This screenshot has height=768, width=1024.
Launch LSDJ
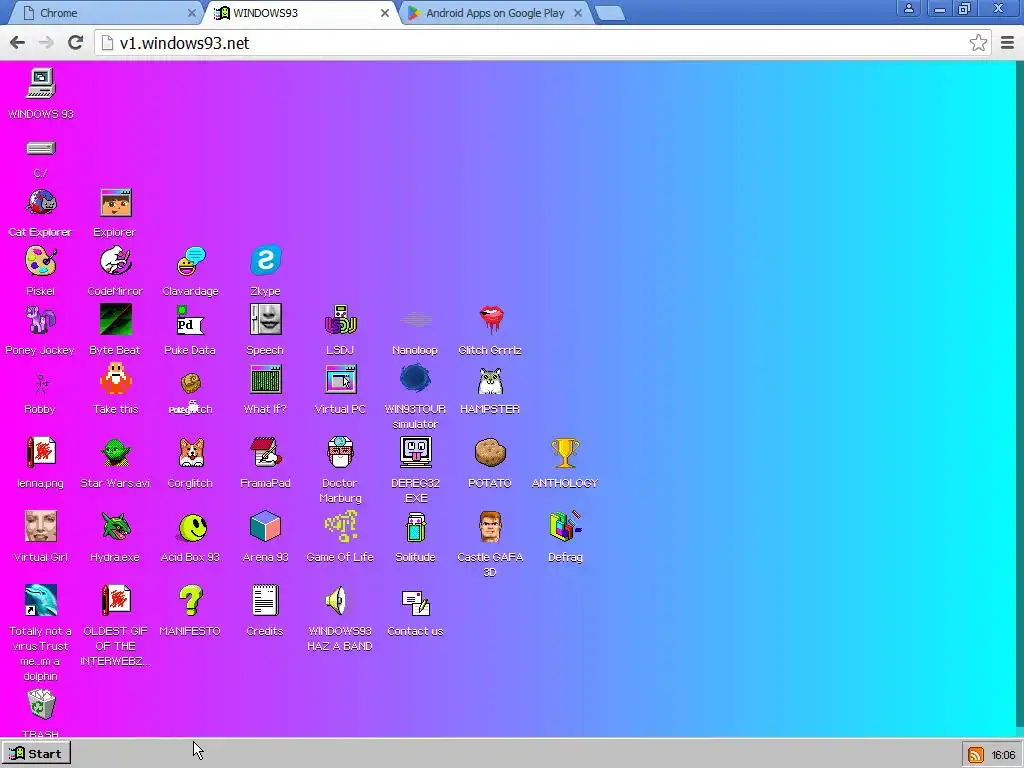(x=340, y=320)
